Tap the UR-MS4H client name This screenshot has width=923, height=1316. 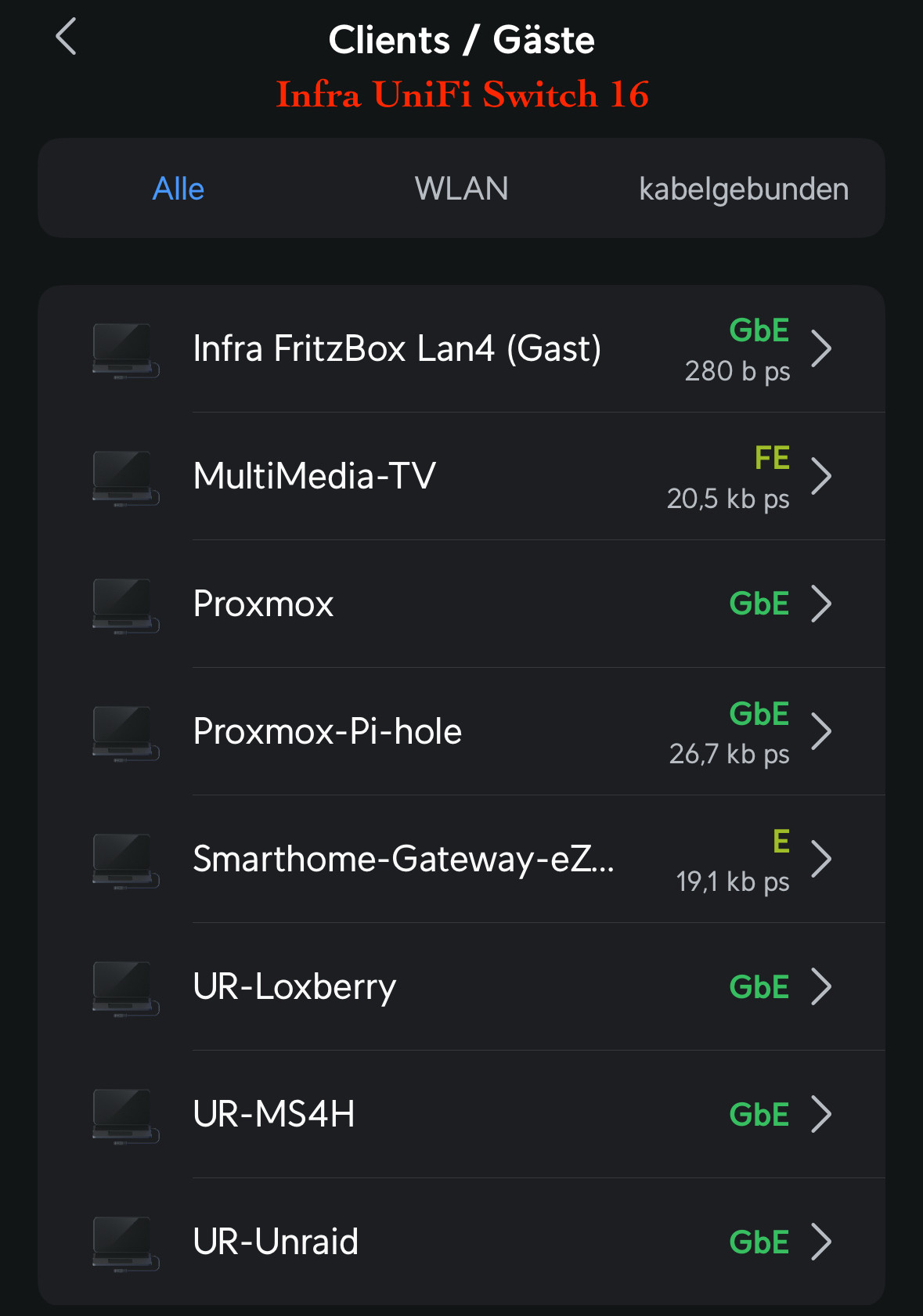click(x=274, y=1114)
